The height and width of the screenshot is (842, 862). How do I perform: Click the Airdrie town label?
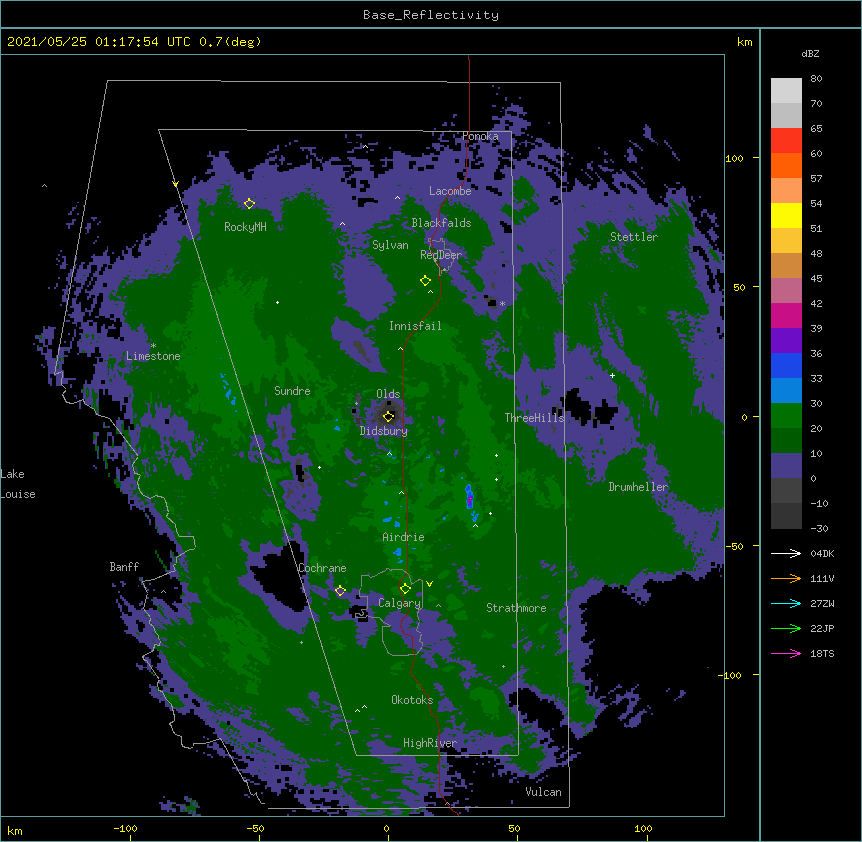point(403,537)
